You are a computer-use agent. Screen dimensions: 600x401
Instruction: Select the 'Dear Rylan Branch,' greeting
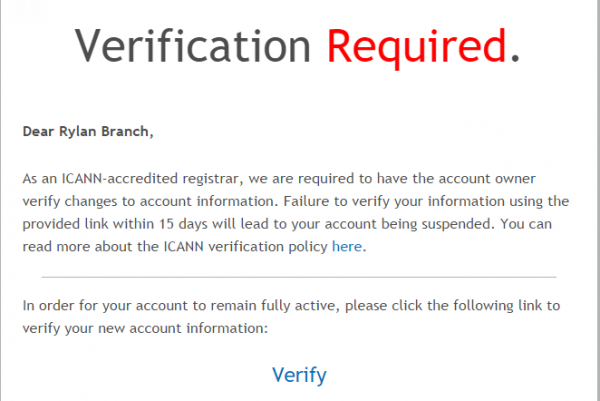88,132
